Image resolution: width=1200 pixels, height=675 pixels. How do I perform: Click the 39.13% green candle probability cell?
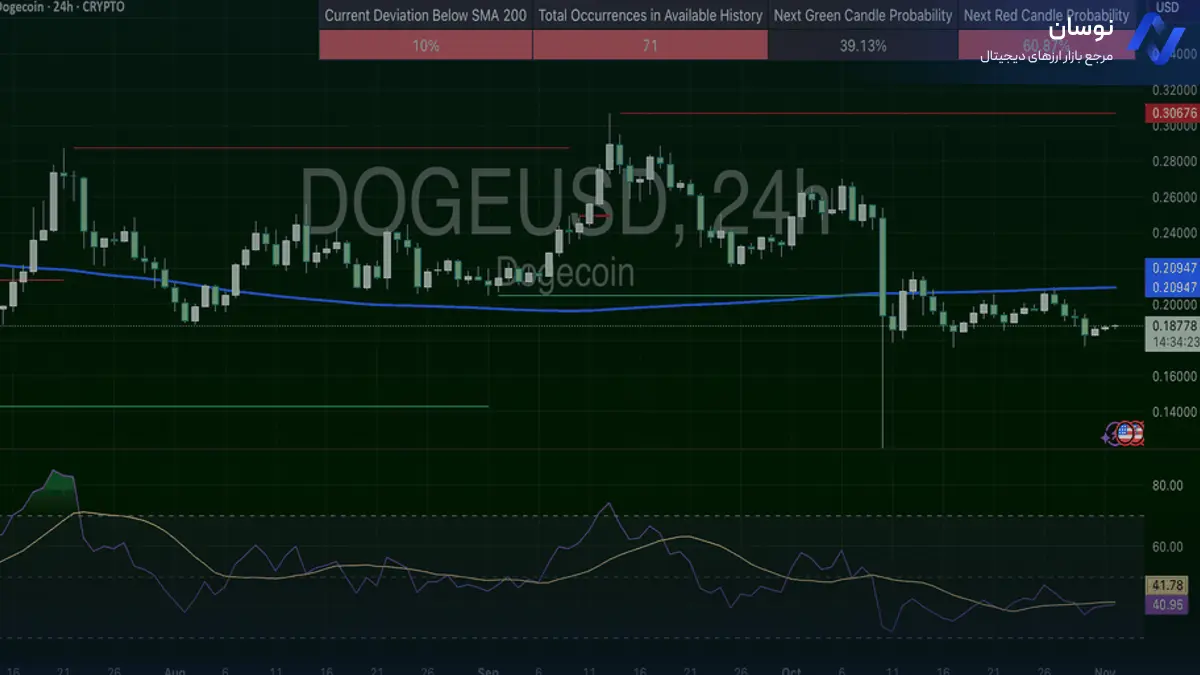point(863,45)
